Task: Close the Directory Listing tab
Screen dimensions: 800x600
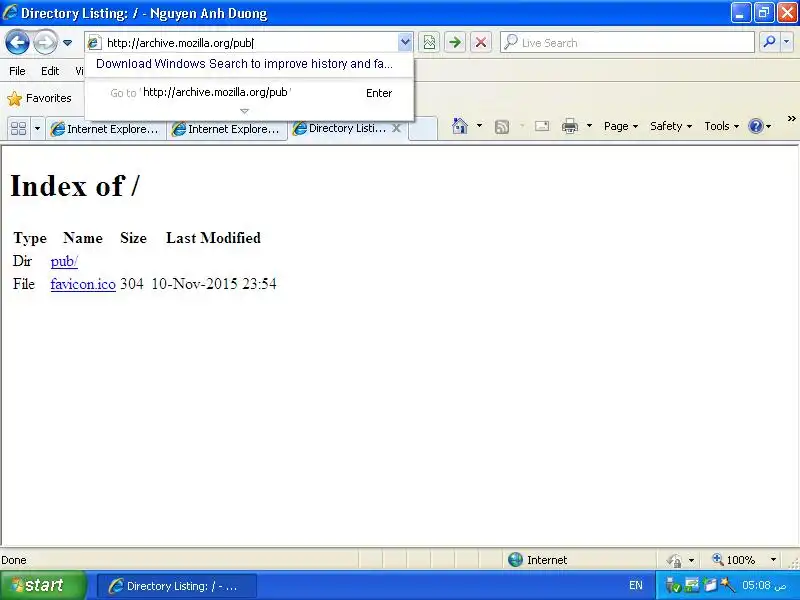Action: (396, 128)
